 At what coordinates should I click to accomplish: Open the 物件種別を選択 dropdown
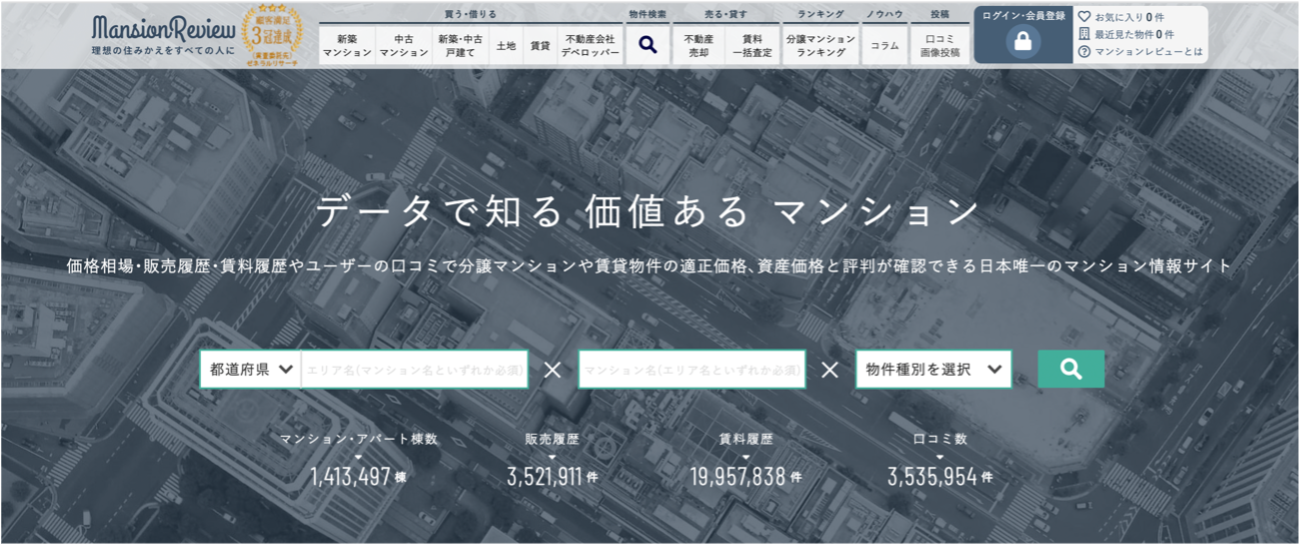[933, 369]
